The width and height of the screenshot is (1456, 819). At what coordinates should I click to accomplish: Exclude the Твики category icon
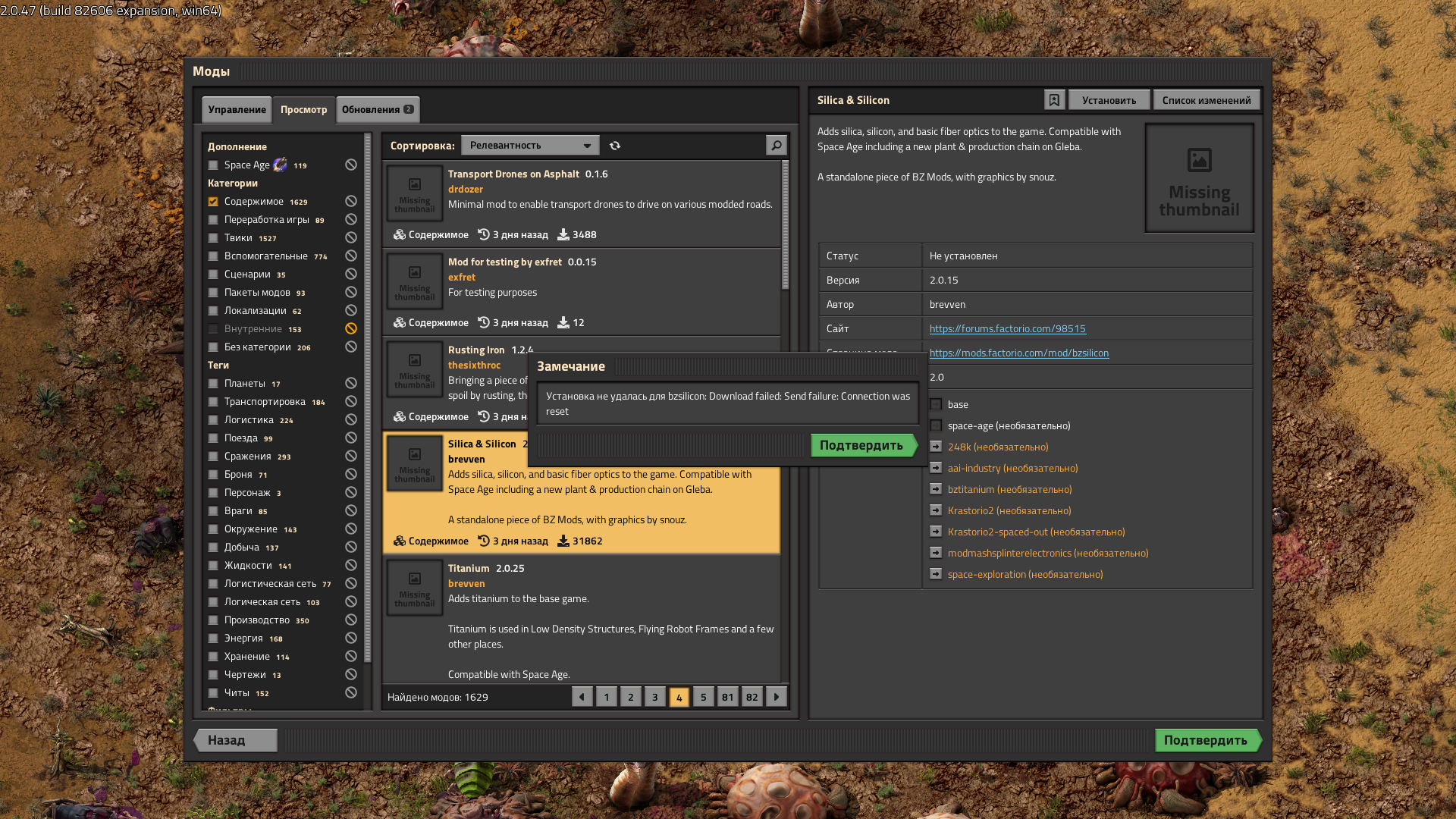pyautogui.click(x=351, y=237)
